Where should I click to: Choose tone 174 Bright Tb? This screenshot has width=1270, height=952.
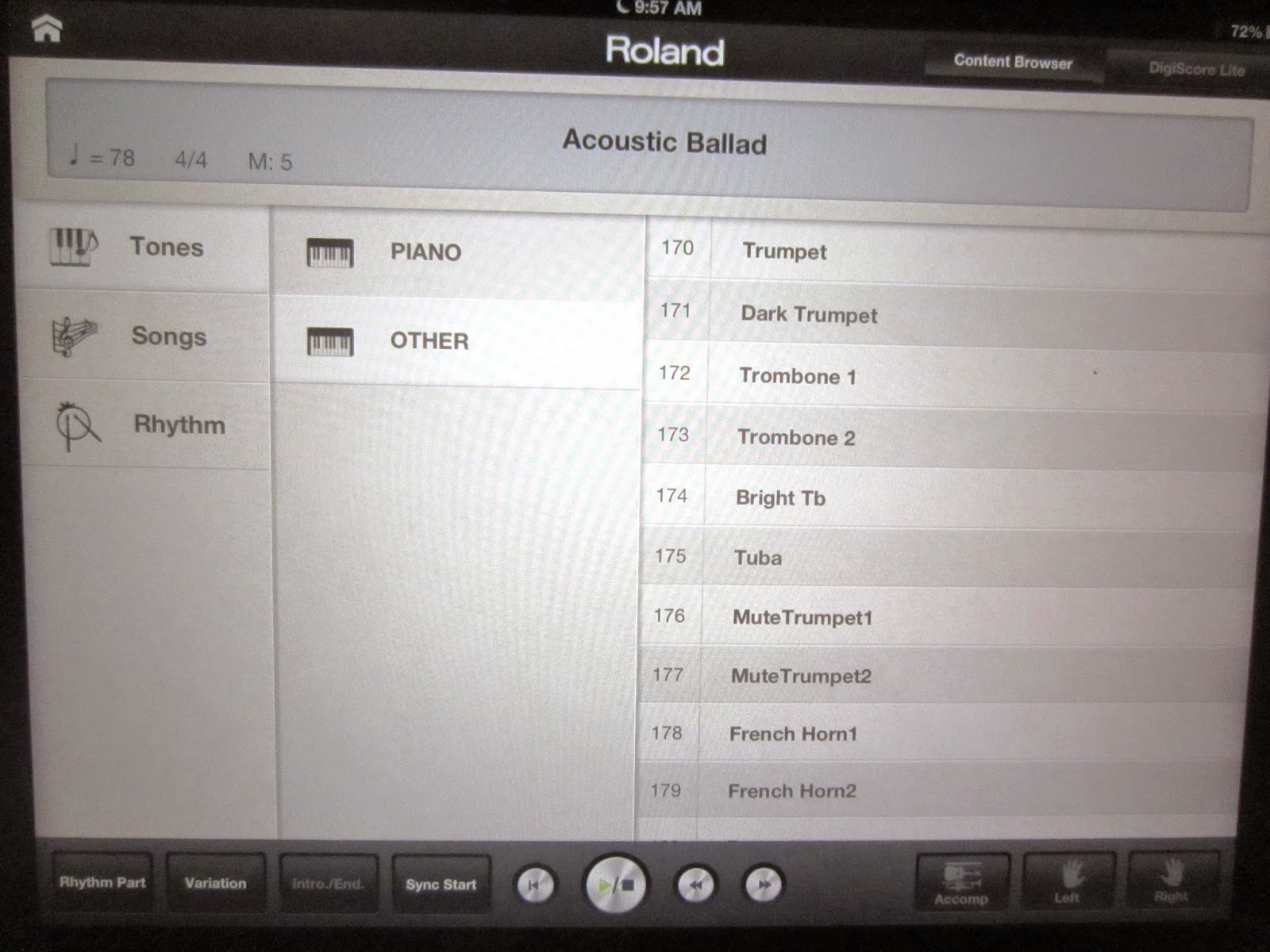[949, 497]
